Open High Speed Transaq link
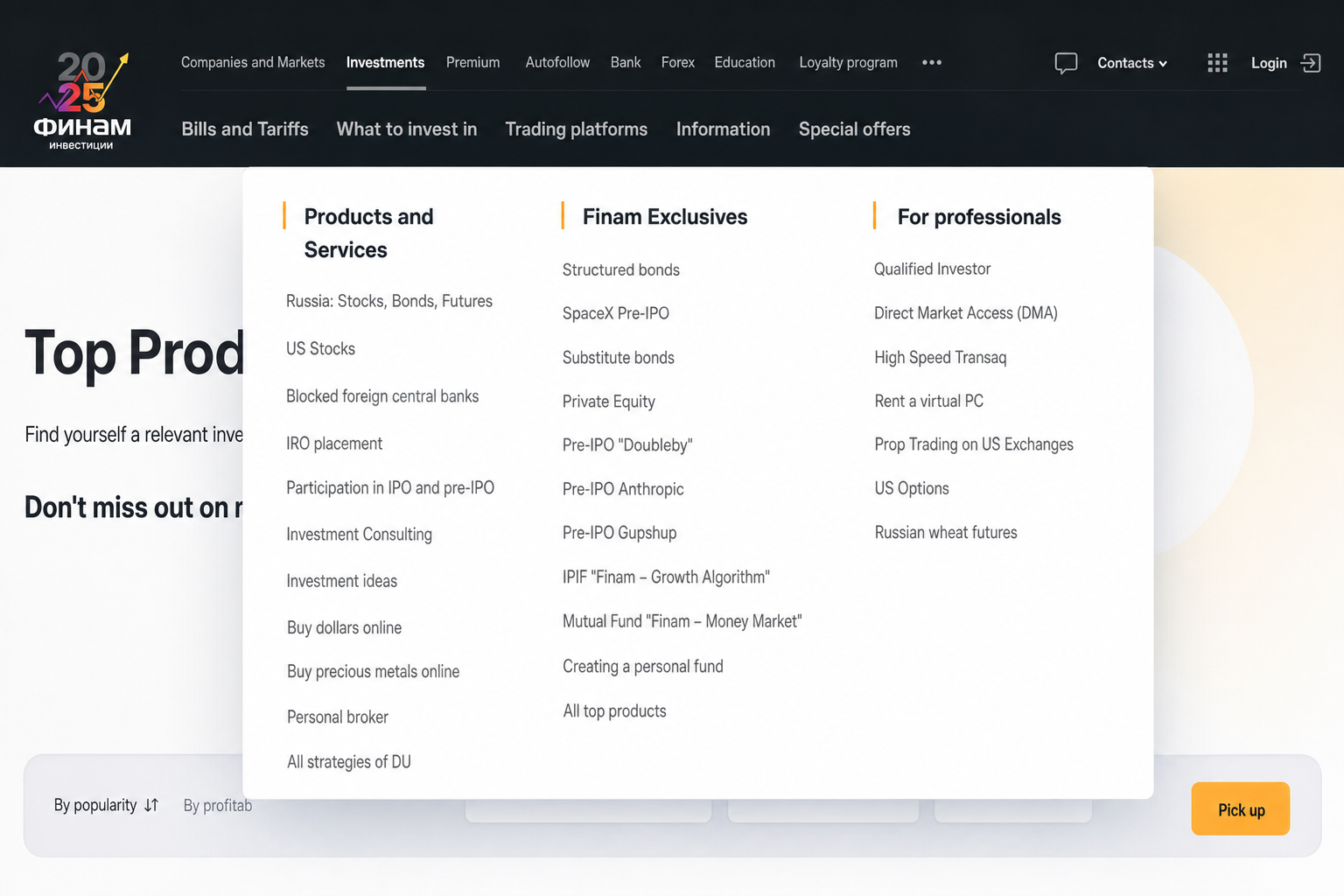1344x896 pixels. [941, 357]
